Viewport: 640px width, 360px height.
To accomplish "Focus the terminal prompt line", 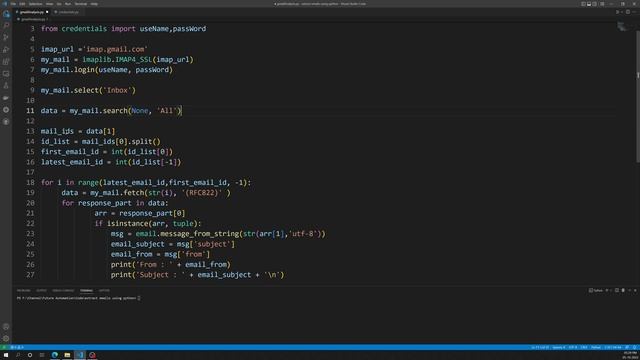I will click(78, 298).
